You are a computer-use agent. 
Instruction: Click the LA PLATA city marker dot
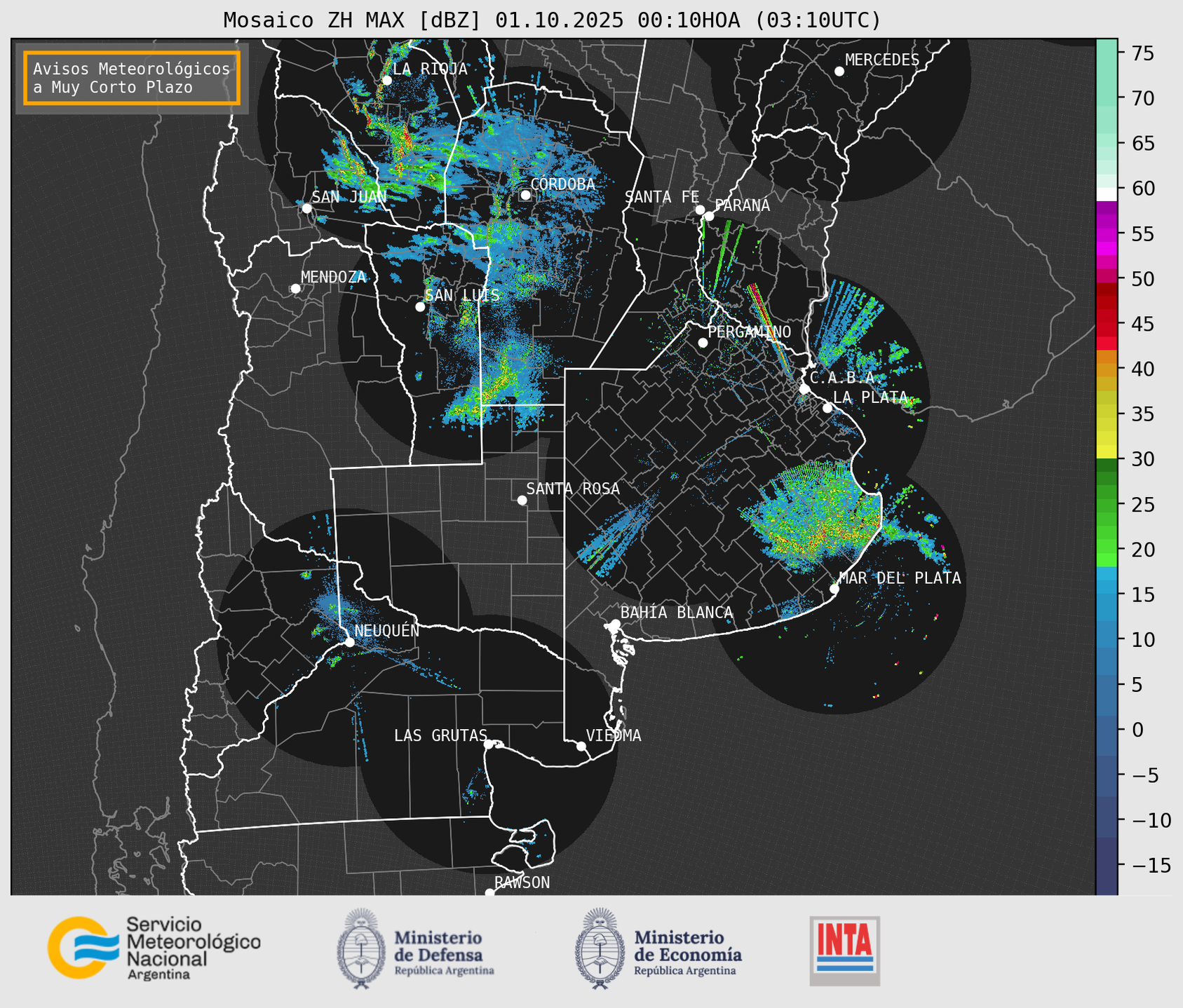click(827, 408)
